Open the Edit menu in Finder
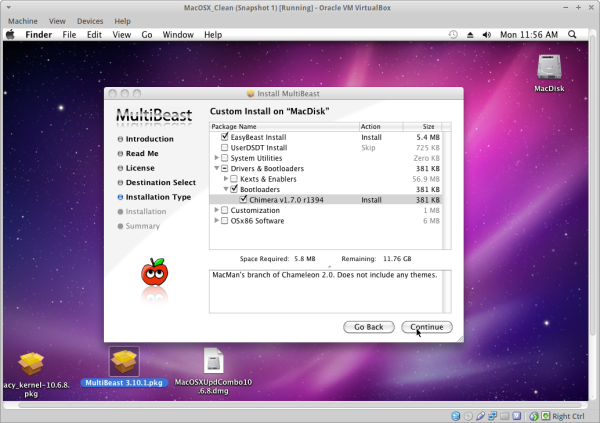Viewport: 600px width, 423px height. point(94,35)
